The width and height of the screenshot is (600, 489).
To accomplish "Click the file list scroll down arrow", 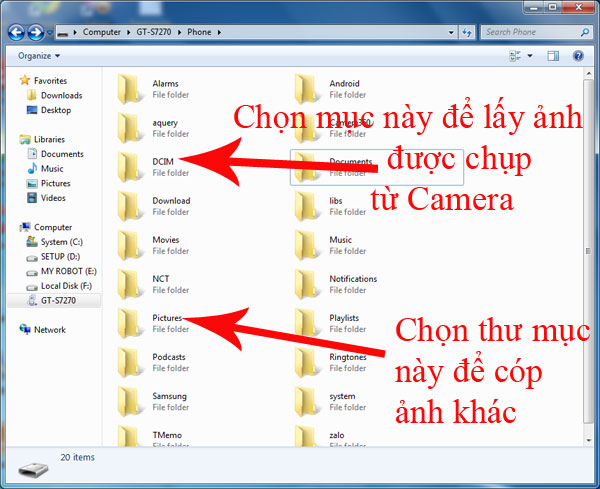I will (588, 440).
